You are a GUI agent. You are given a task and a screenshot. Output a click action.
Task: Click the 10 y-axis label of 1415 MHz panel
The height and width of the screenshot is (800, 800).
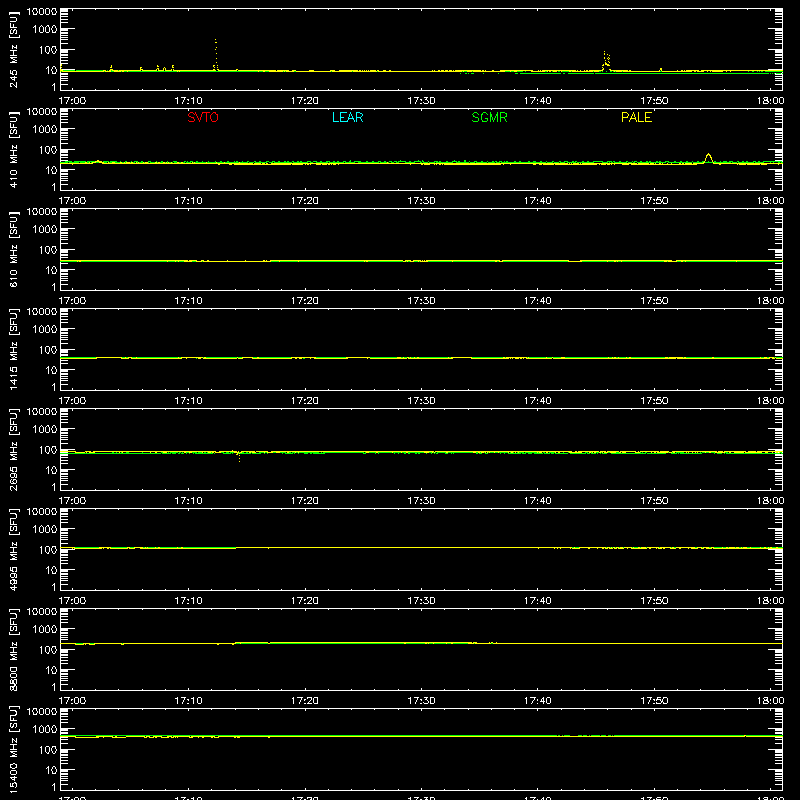[x=51, y=370]
